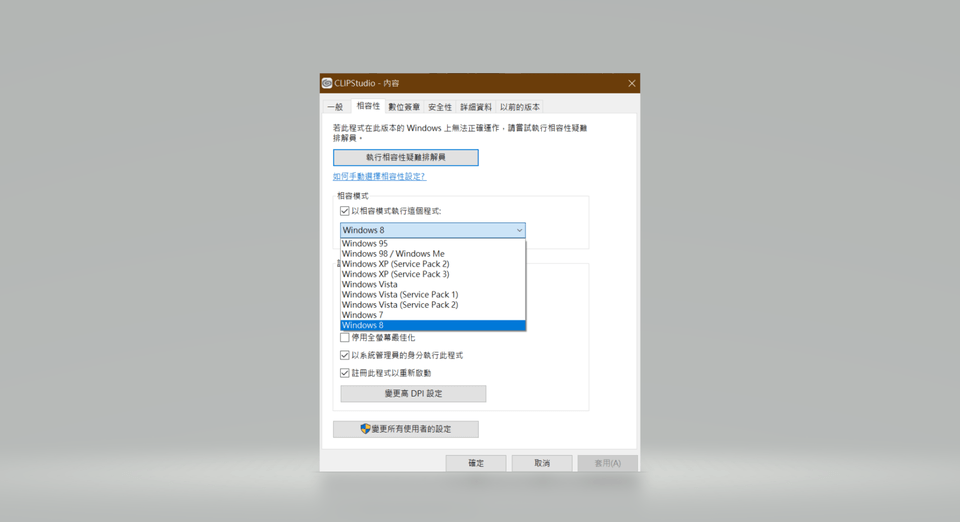Click 執行相容性疑難排解員 button
960x522 pixels.
coord(406,157)
